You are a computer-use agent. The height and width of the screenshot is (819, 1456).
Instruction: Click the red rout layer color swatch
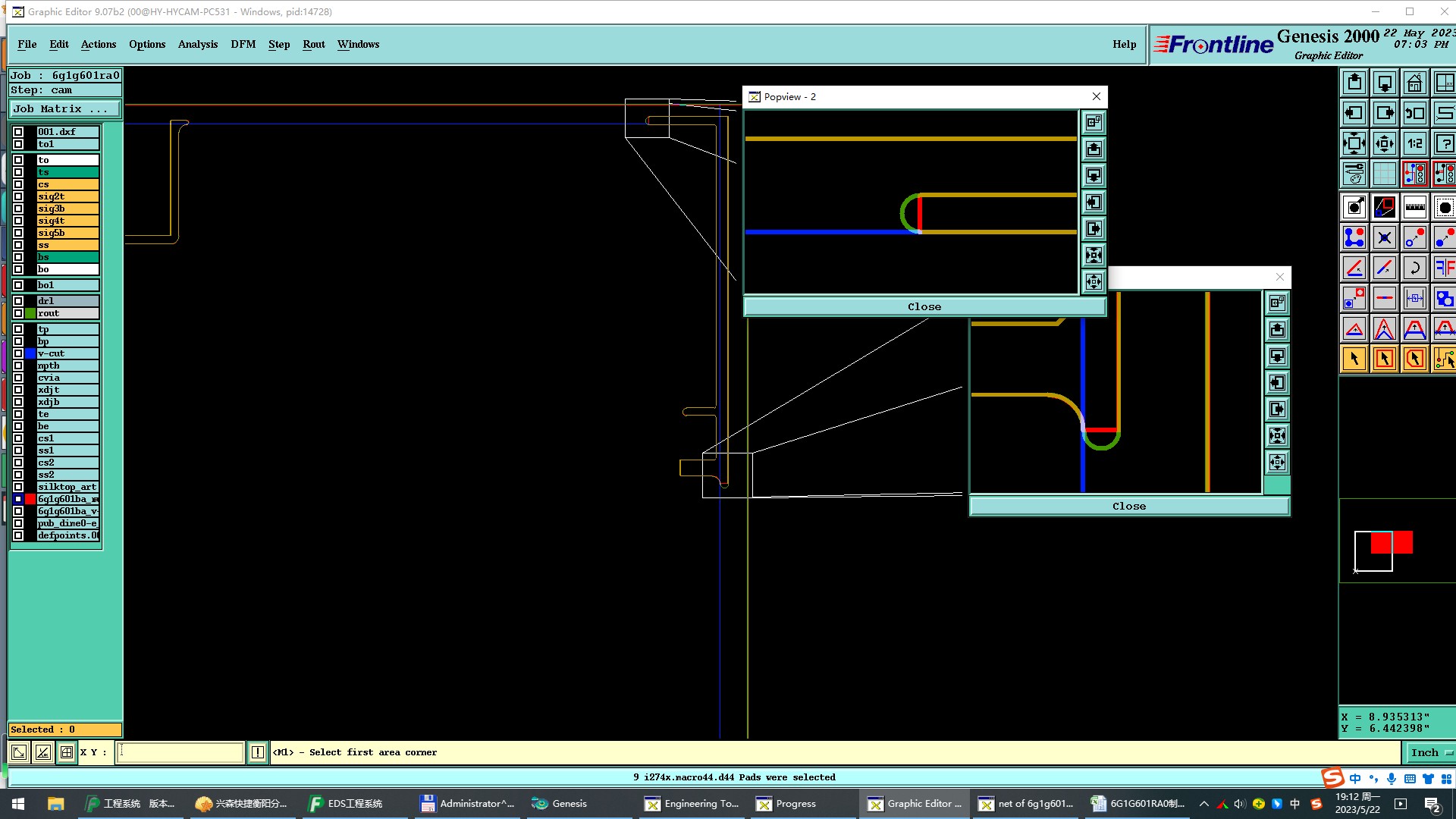tap(30, 499)
